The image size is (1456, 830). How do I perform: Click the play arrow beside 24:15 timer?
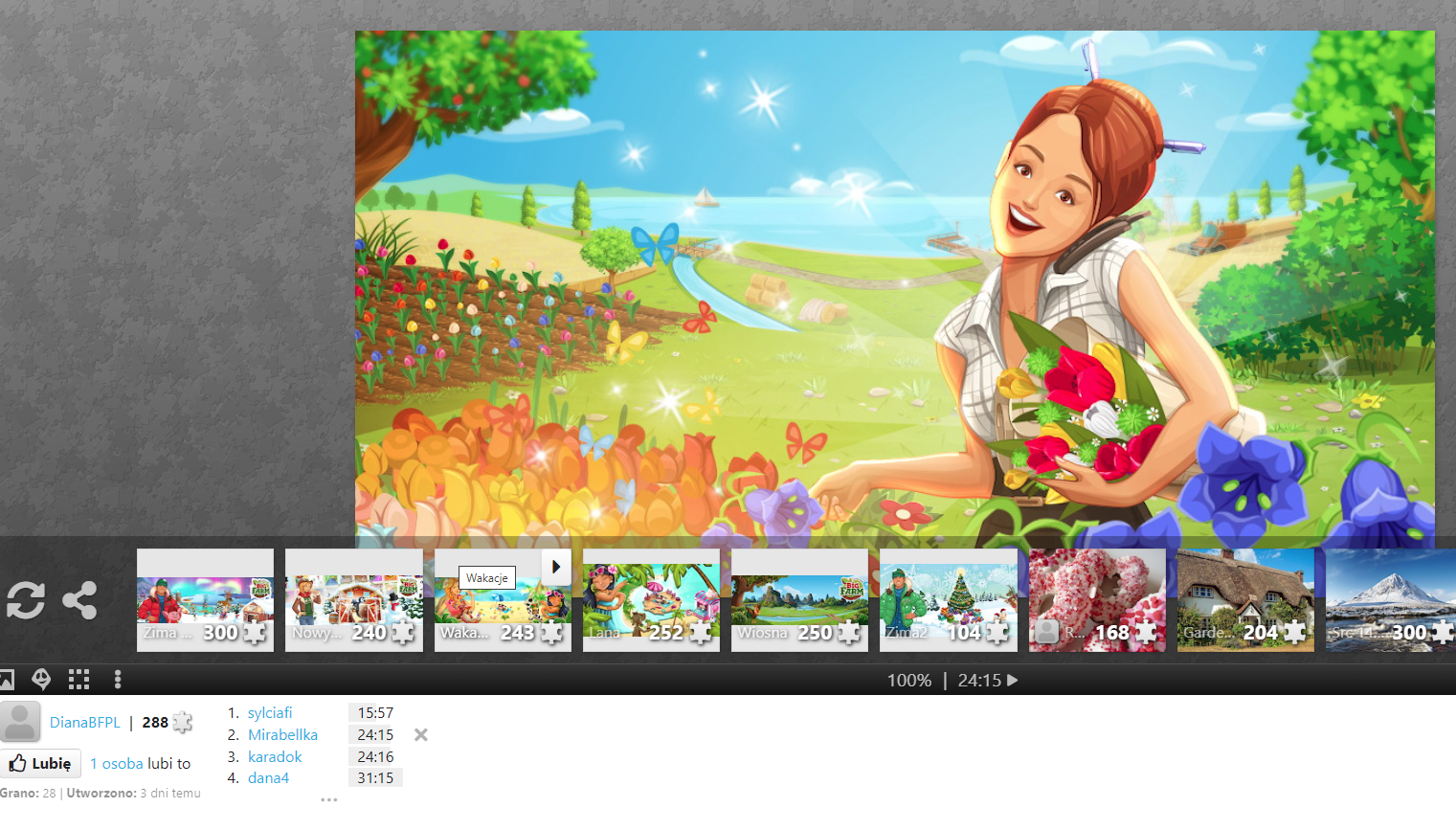[x=1013, y=680]
